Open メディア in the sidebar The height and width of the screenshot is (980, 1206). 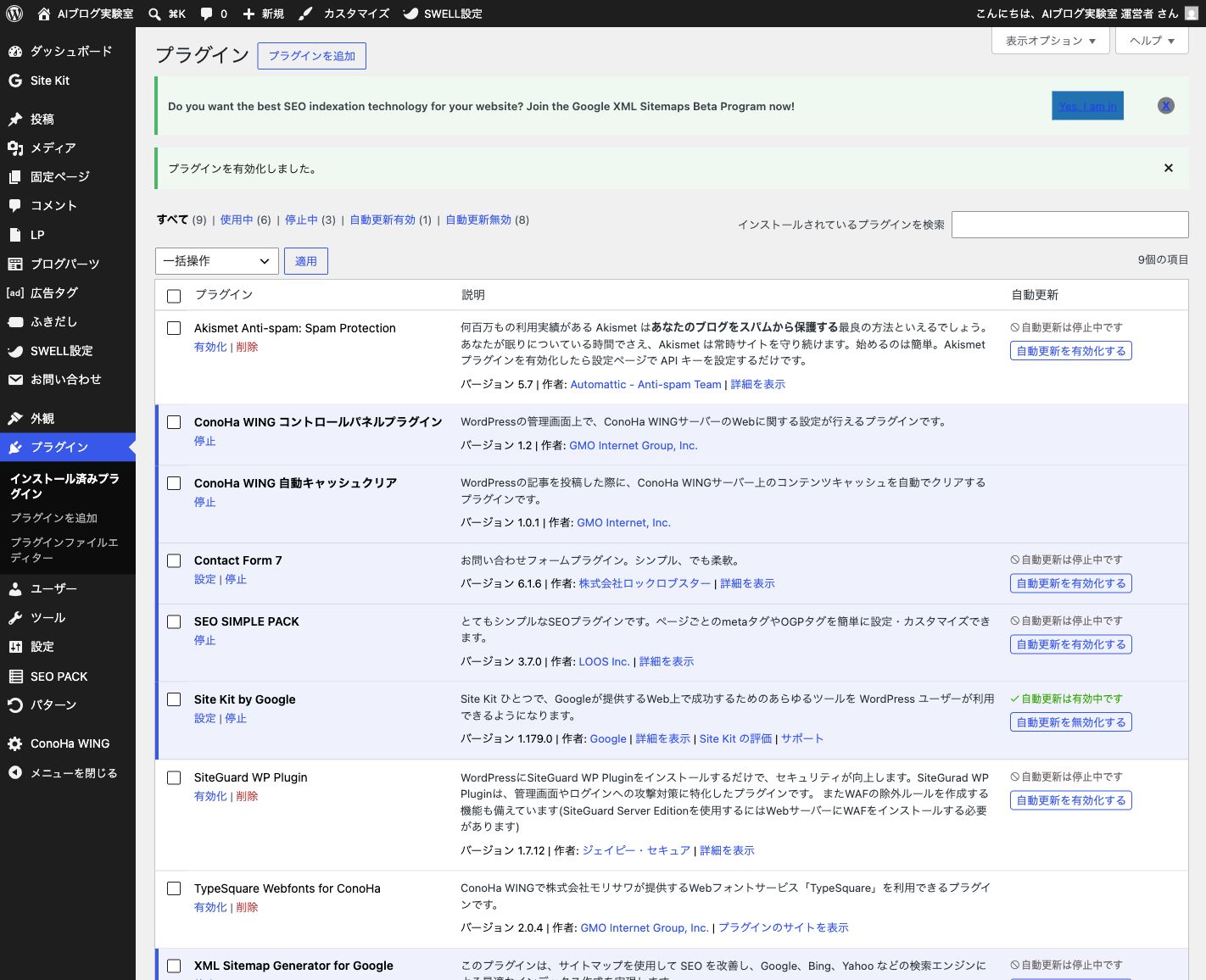(68, 148)
